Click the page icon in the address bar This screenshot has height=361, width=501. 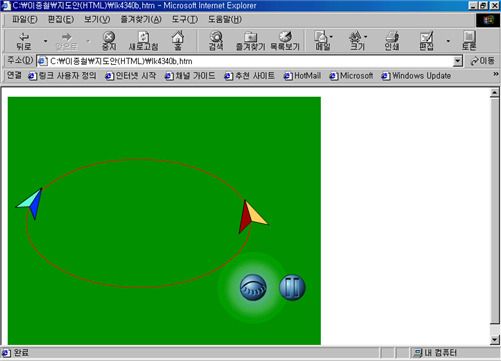point(42,61)
